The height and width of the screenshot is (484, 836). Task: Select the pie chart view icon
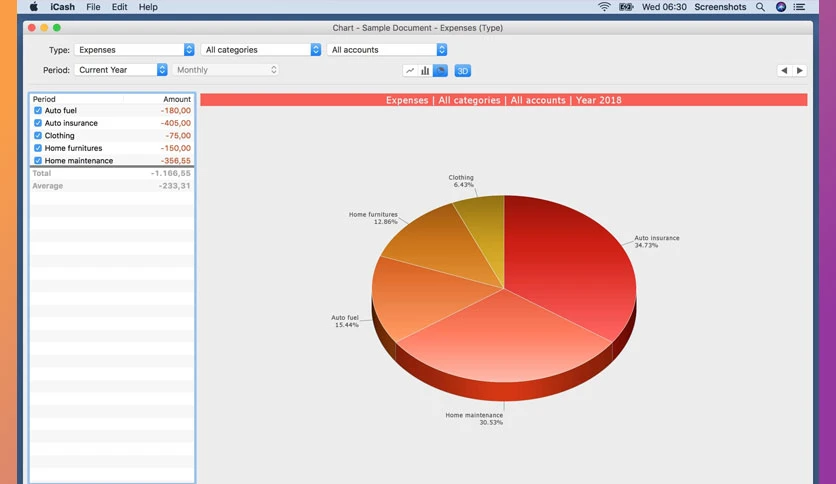pyautogui.click(x=440, y=70)
